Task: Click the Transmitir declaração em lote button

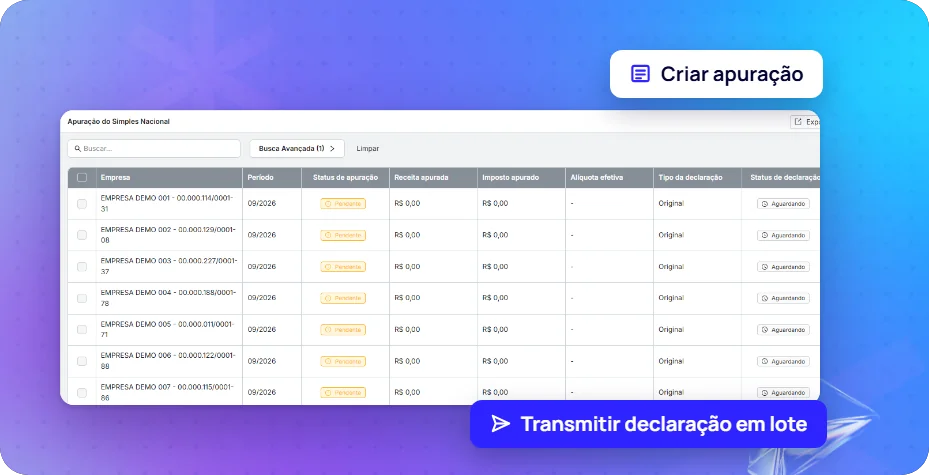Action: (x=648, y=424)
